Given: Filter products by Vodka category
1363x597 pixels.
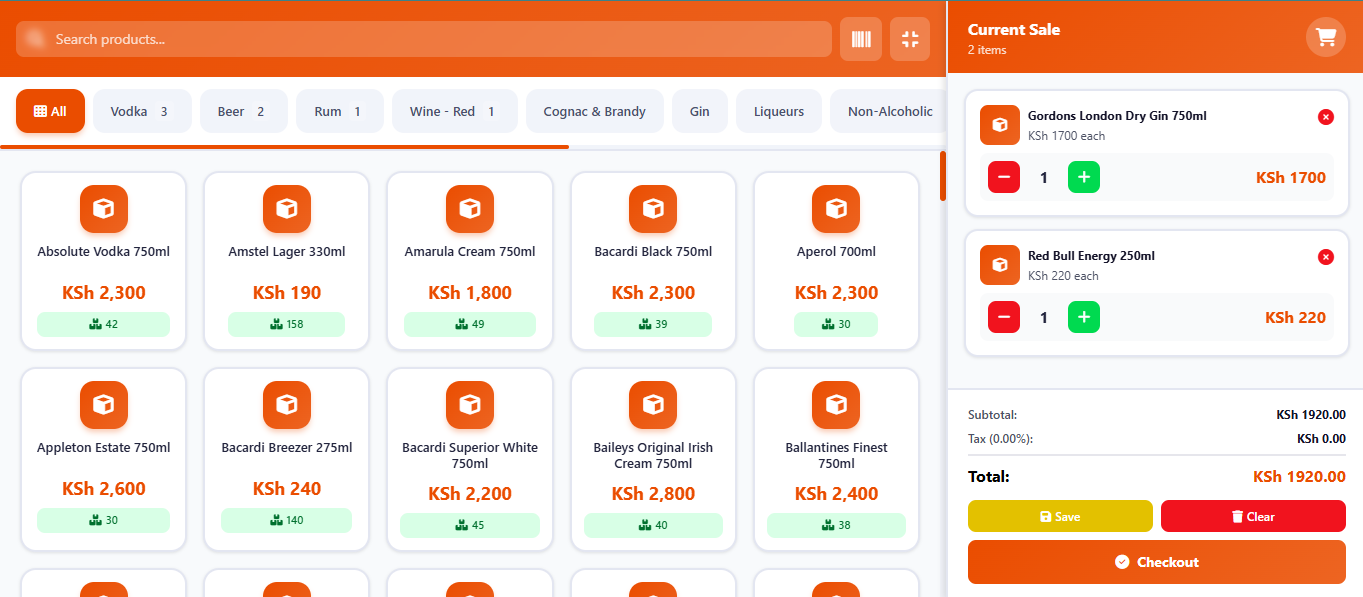Looking at the screenshot, I should coord(139,111).
